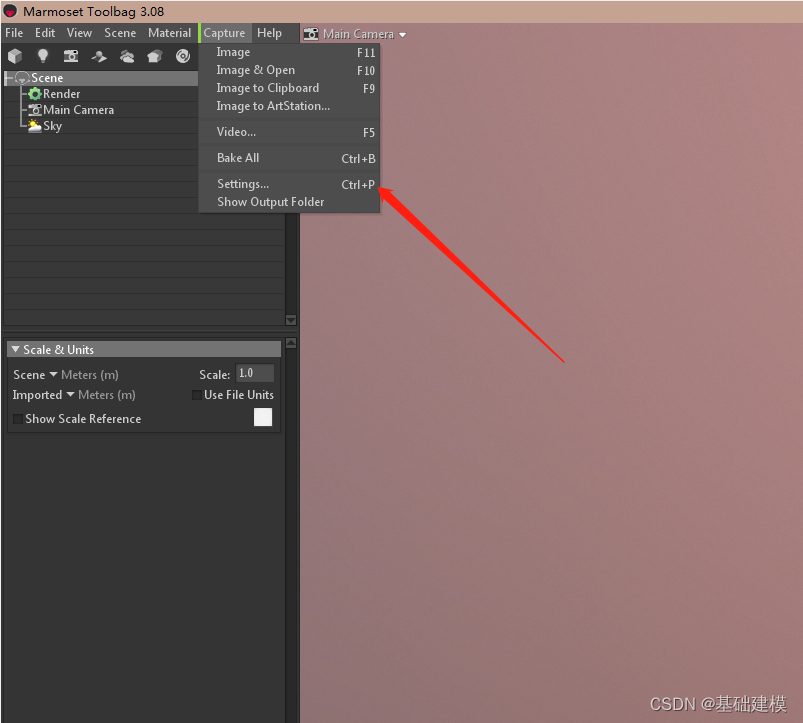803x723 pixels.
Task: Add a new light with bulb icon
Action: [43, 55]
